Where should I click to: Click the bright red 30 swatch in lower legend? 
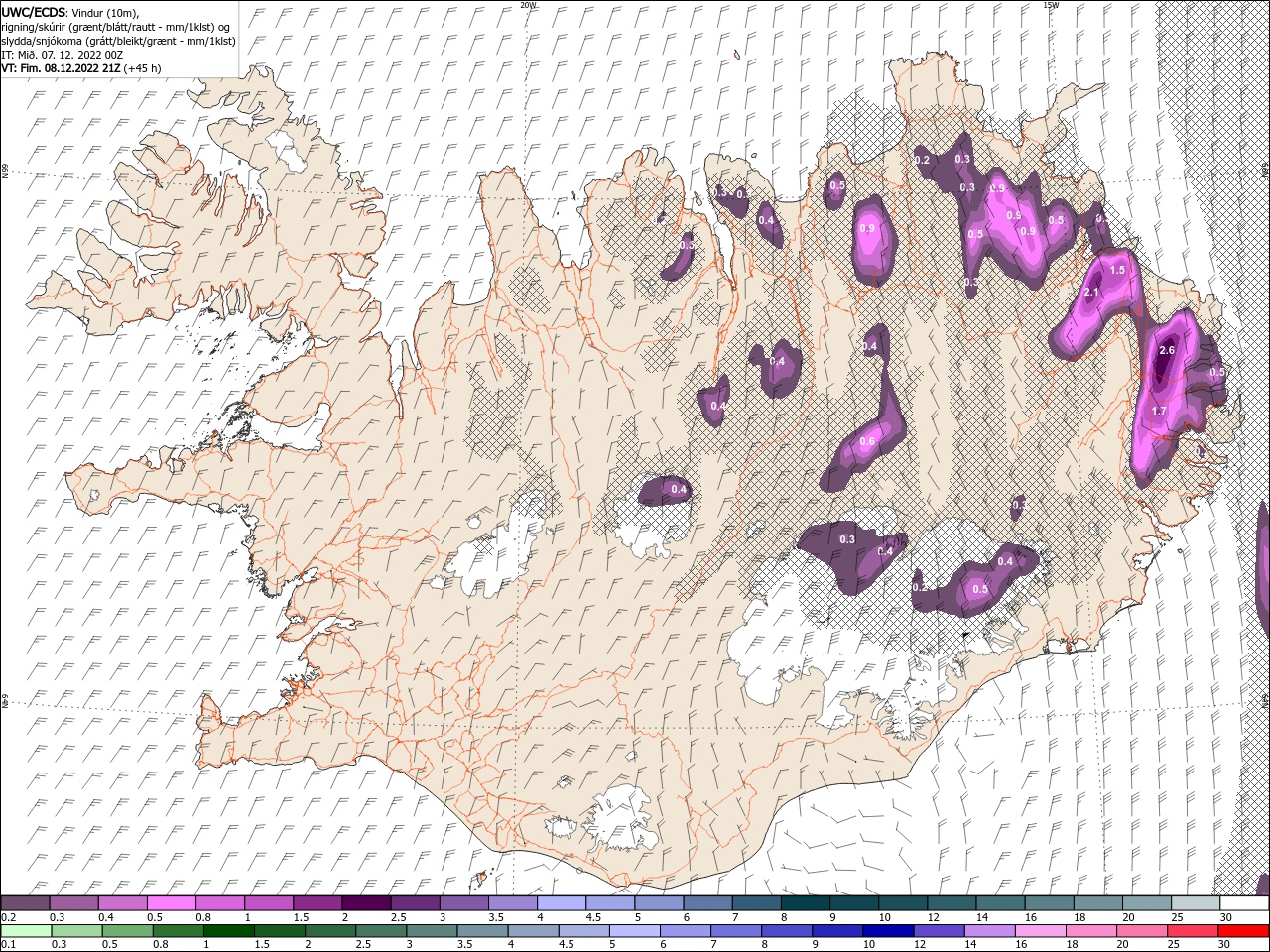pyautogui.click(x=1242, y=931)
